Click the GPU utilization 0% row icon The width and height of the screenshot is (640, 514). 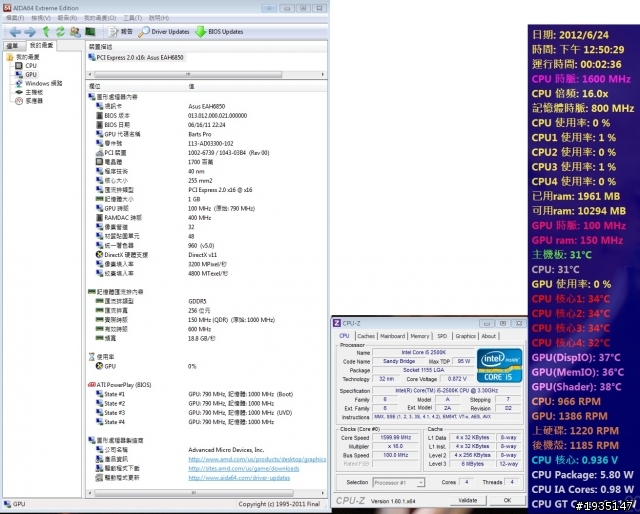coord(99,366)
